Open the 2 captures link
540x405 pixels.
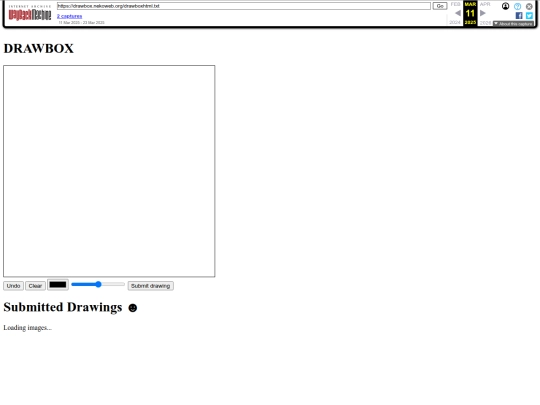pos(70,16)
